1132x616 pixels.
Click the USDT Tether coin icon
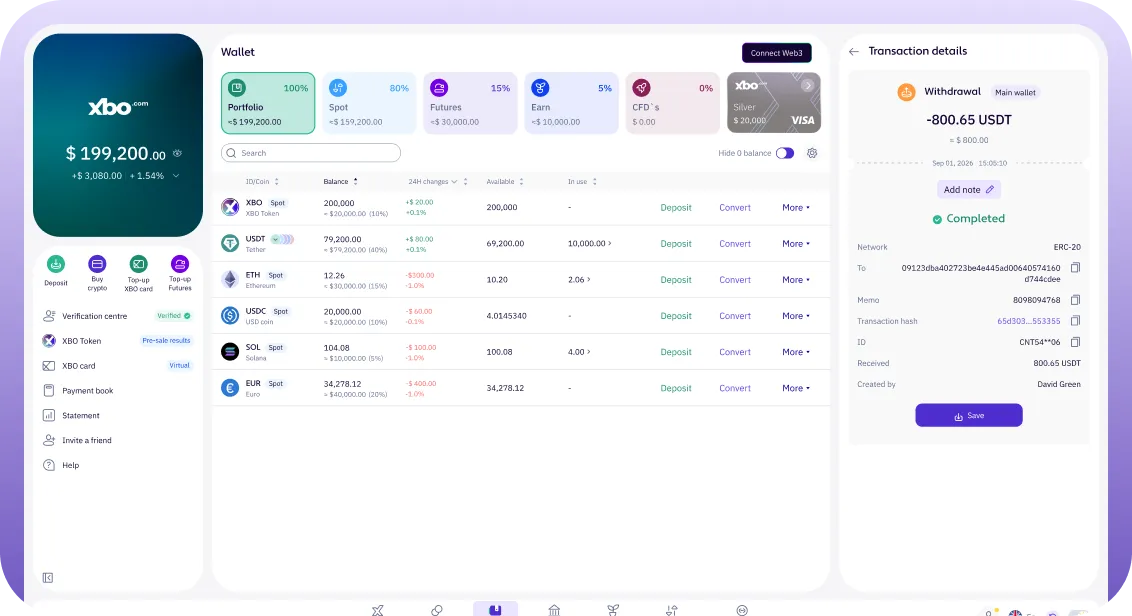tap(230, 243)
